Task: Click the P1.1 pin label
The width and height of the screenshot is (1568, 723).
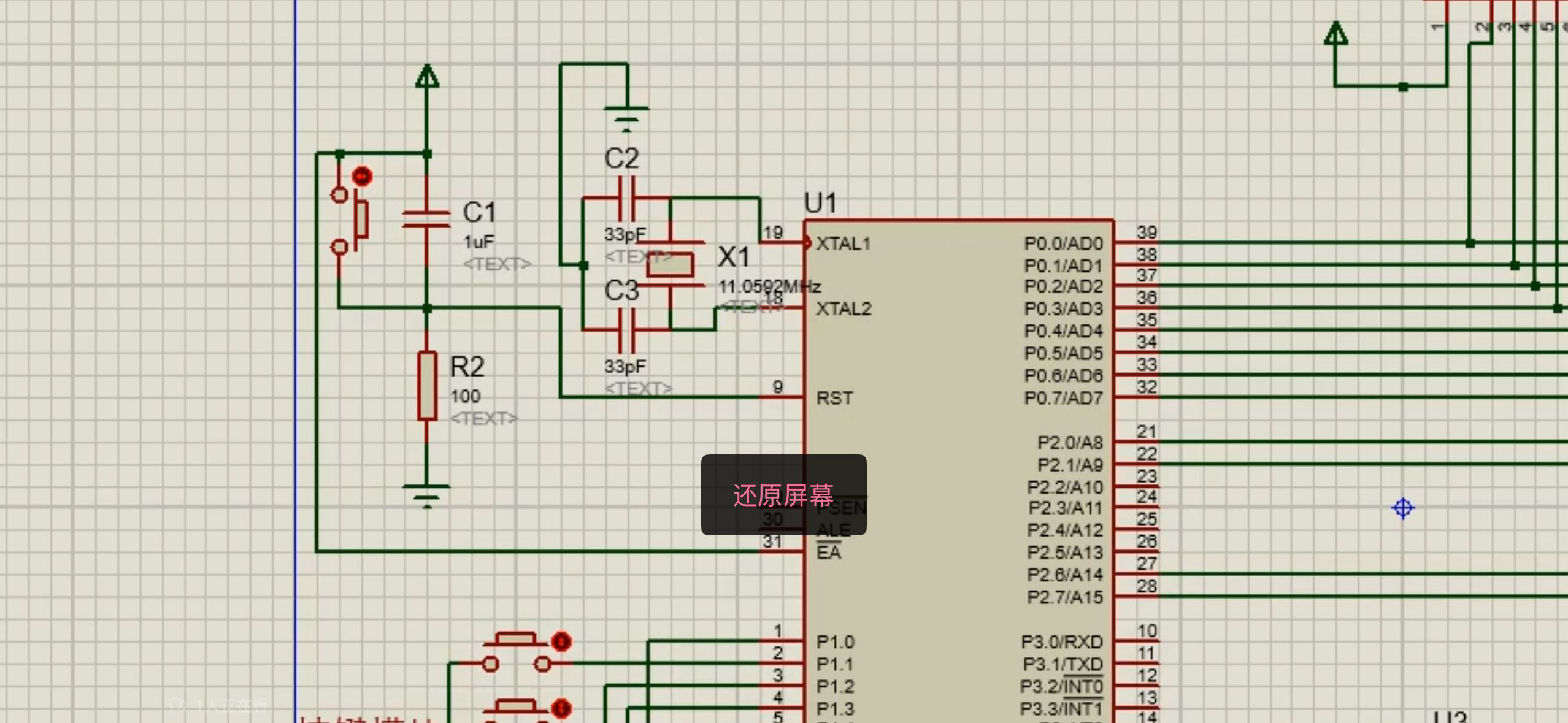Action: coord(835,664)
